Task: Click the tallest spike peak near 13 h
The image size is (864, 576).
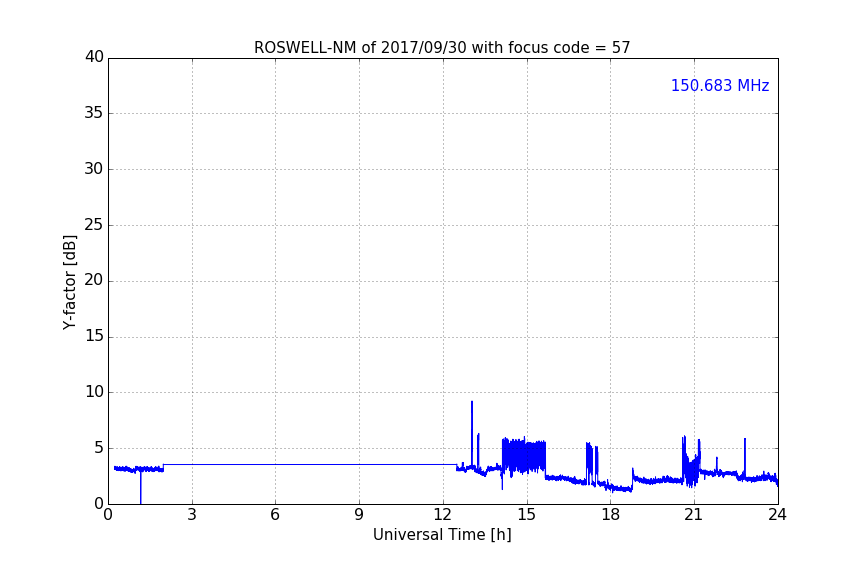Action: [472, 402]
